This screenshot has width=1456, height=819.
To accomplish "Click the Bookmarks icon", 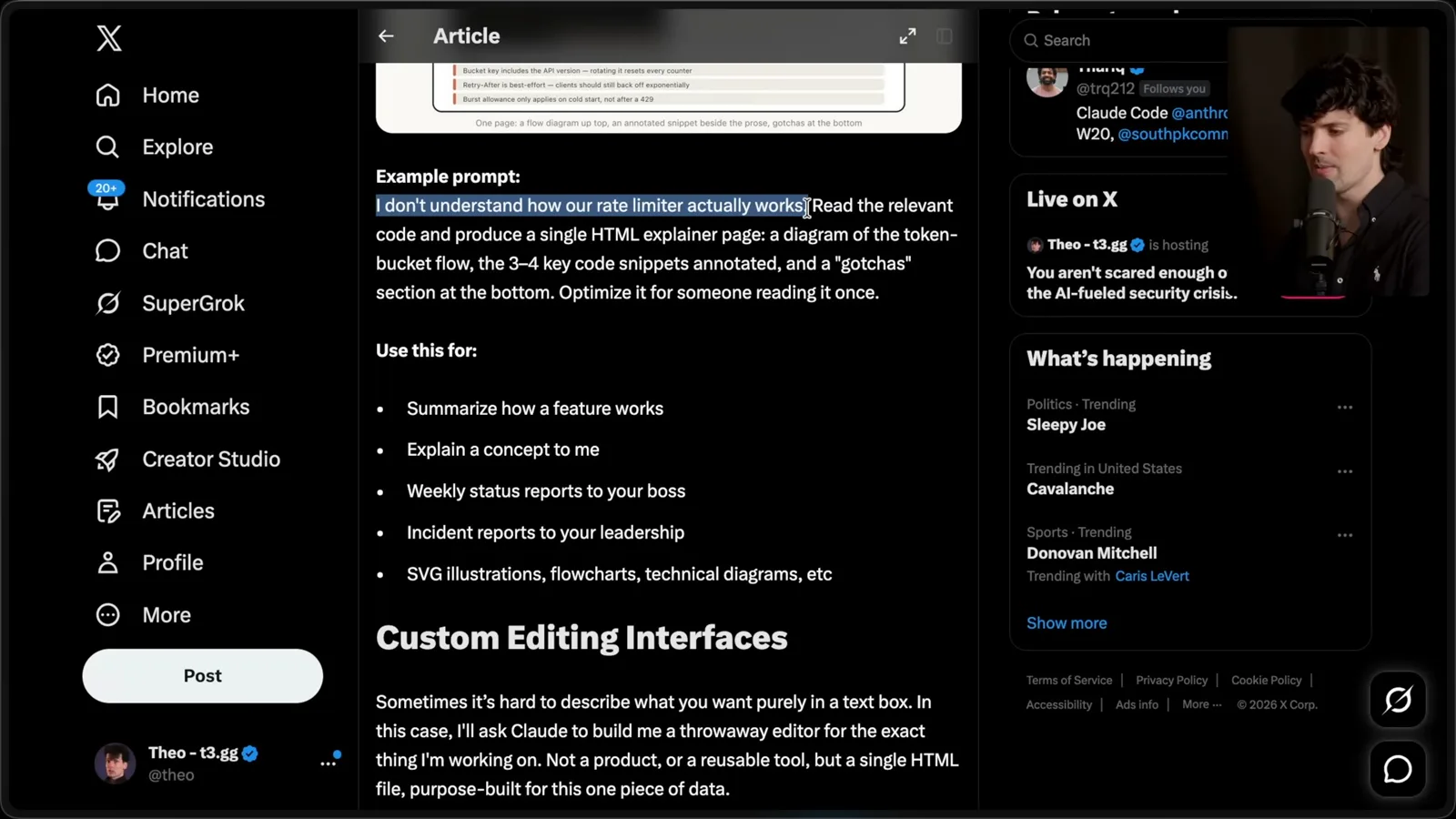I will (x=107, y=407).
